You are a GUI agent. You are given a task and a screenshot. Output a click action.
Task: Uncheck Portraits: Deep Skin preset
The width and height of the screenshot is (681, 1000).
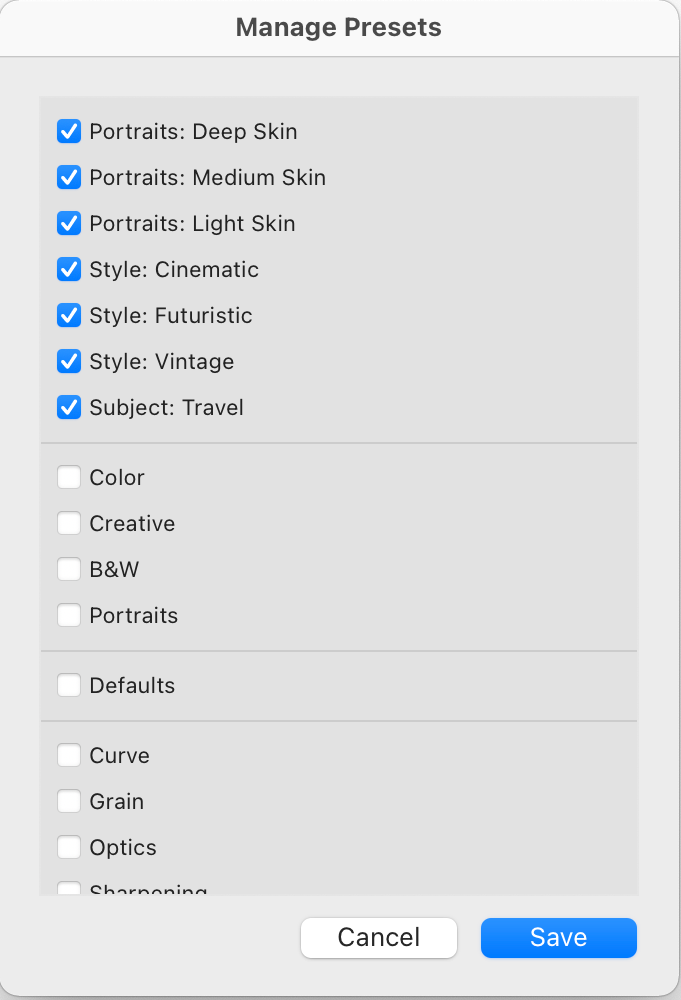[69, 131]
